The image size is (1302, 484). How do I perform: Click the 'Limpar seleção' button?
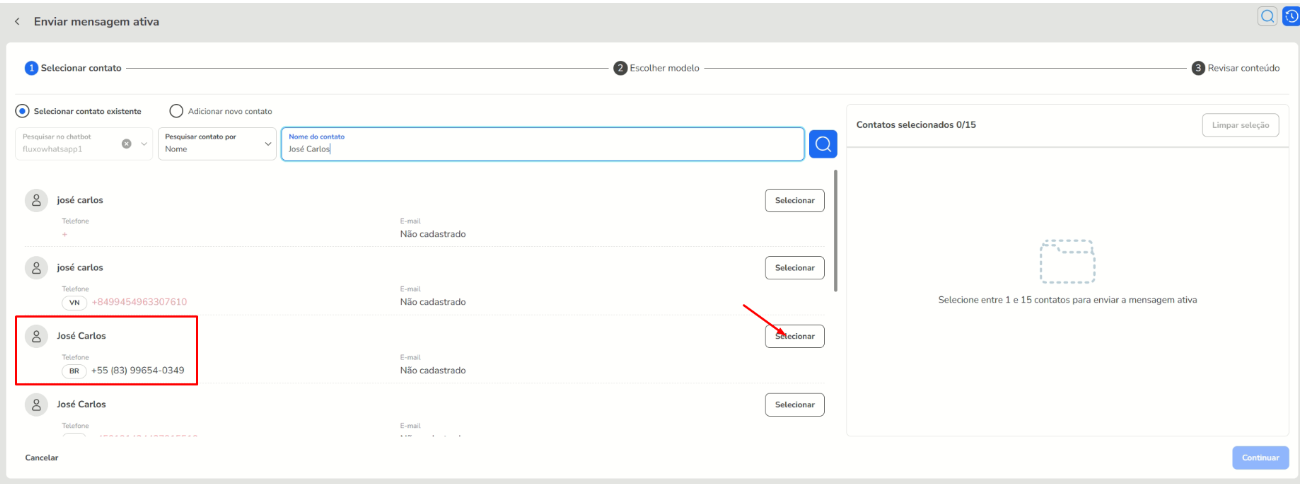point(1240,125)
